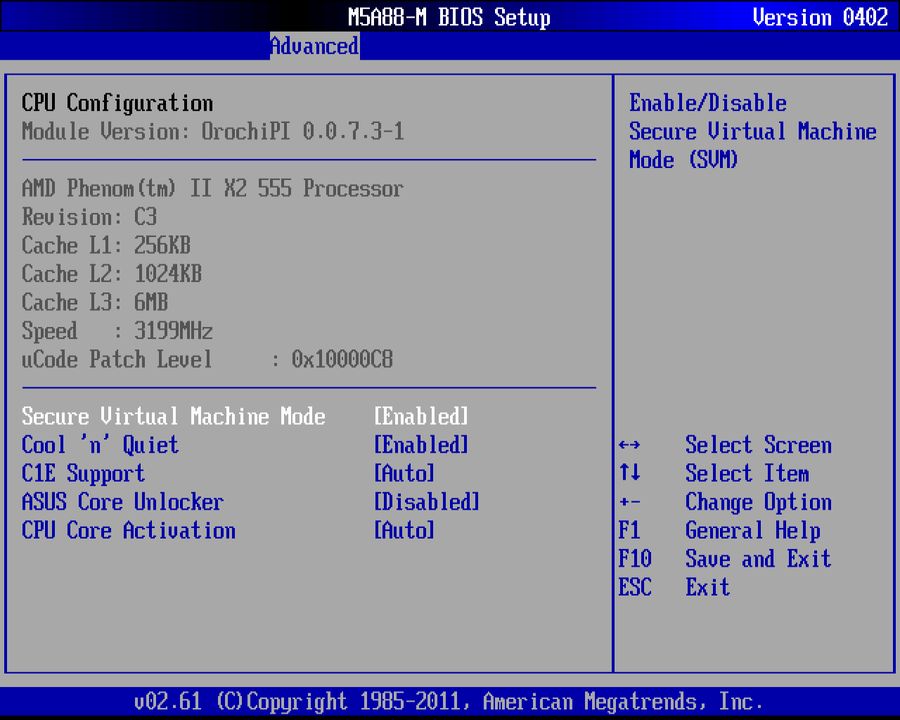Select the C1E Support option

(x=83, y=474)
